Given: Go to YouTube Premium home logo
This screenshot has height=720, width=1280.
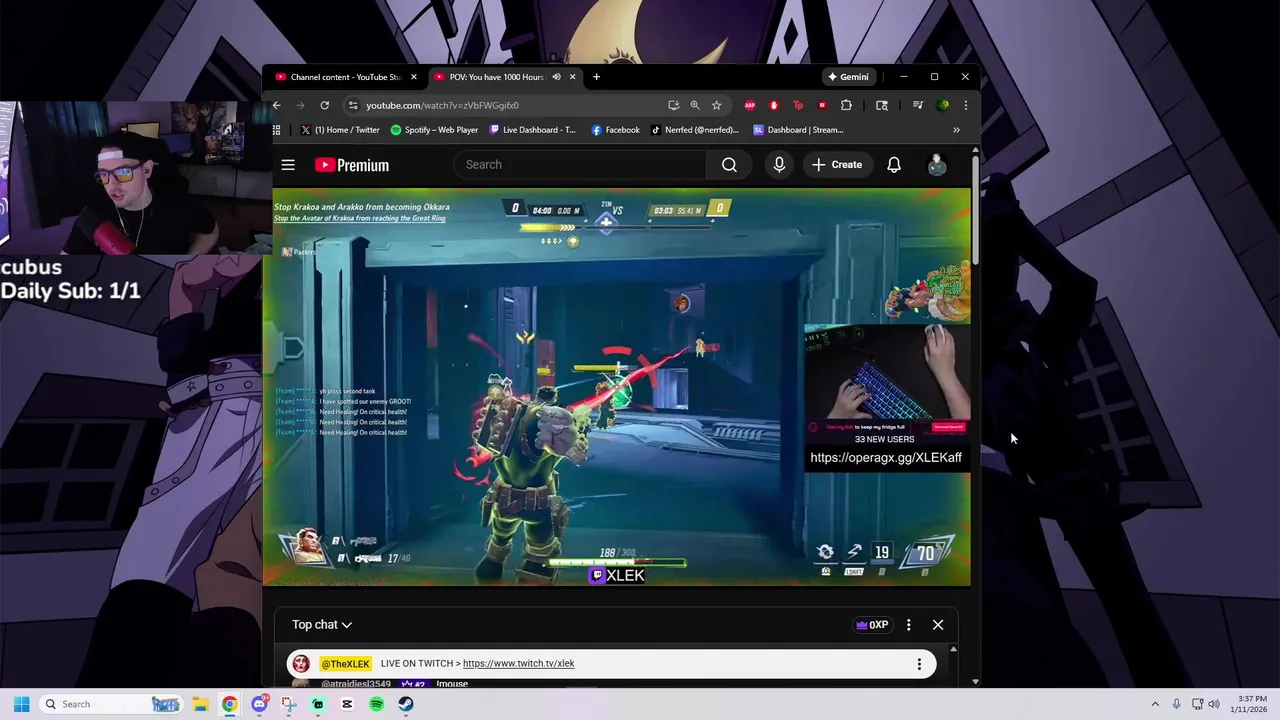Looking at the screenshot, I should 352,165.
